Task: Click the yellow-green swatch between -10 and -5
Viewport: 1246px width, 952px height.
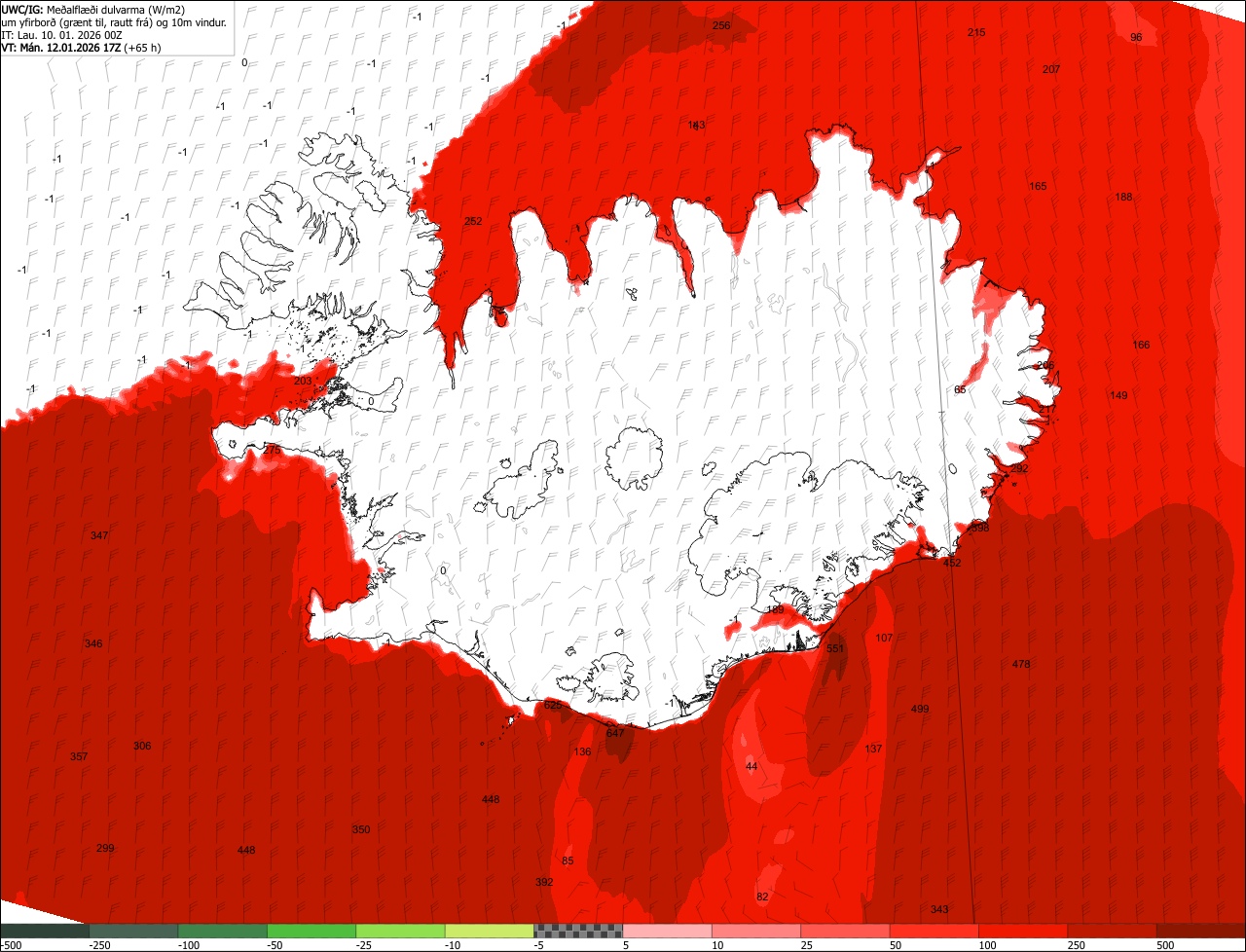Action: (x=489, y=931)
